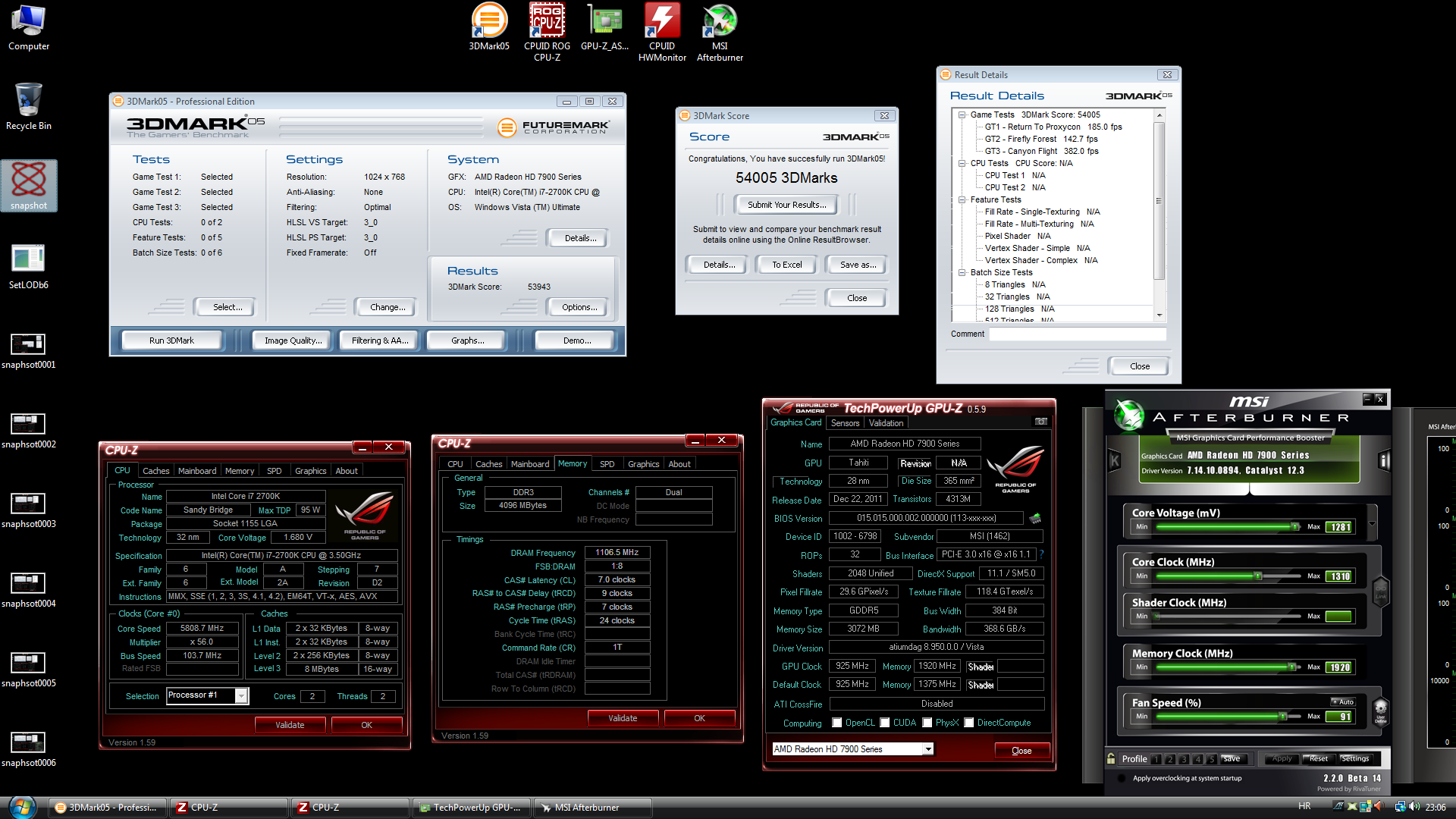Click the Core Voltage slider track
The width and height of the screenshot is (1456, 819).
tap(1228, 526)
